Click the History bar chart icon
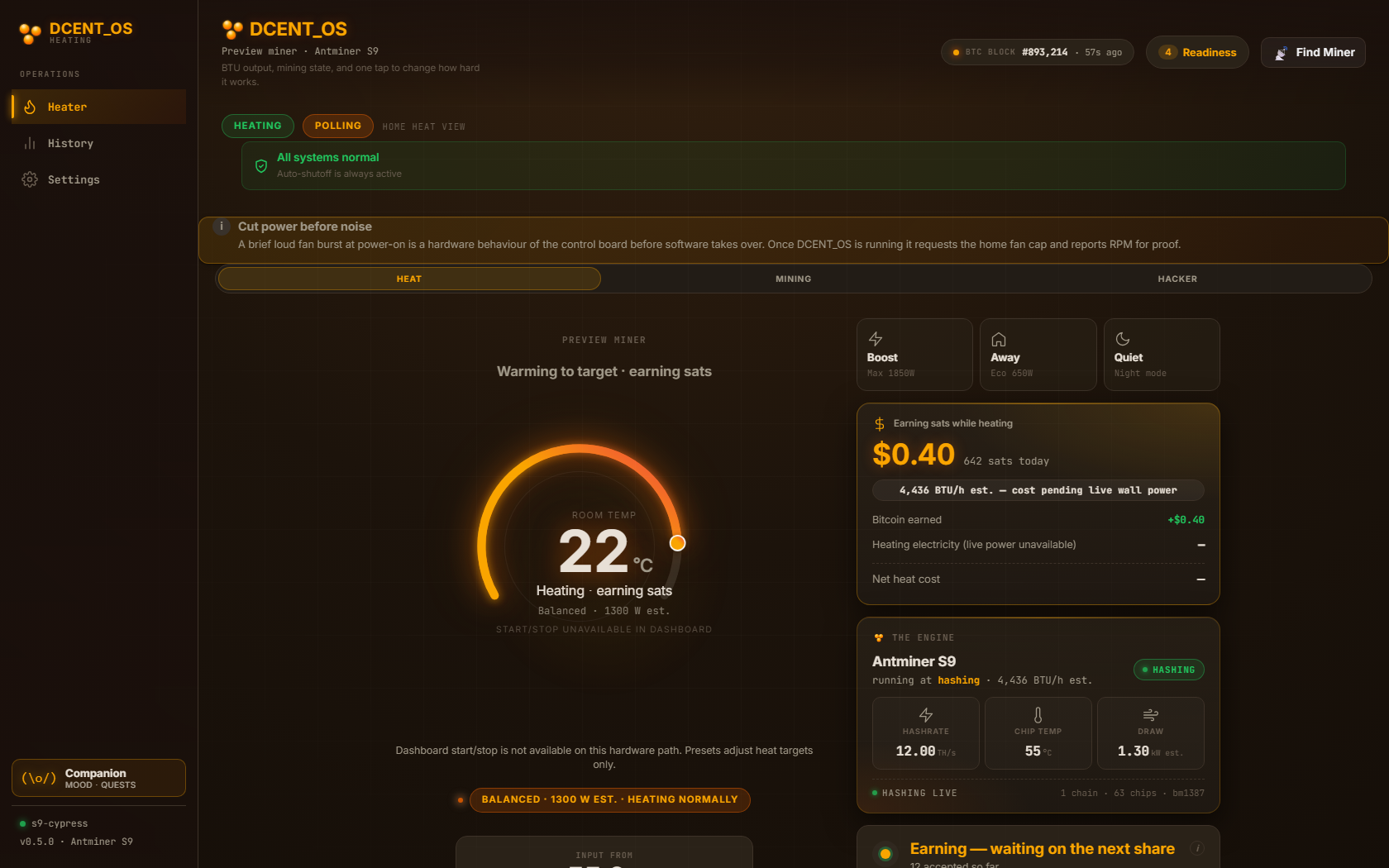Screen dimensions: 1389x868 click(30, 143)
